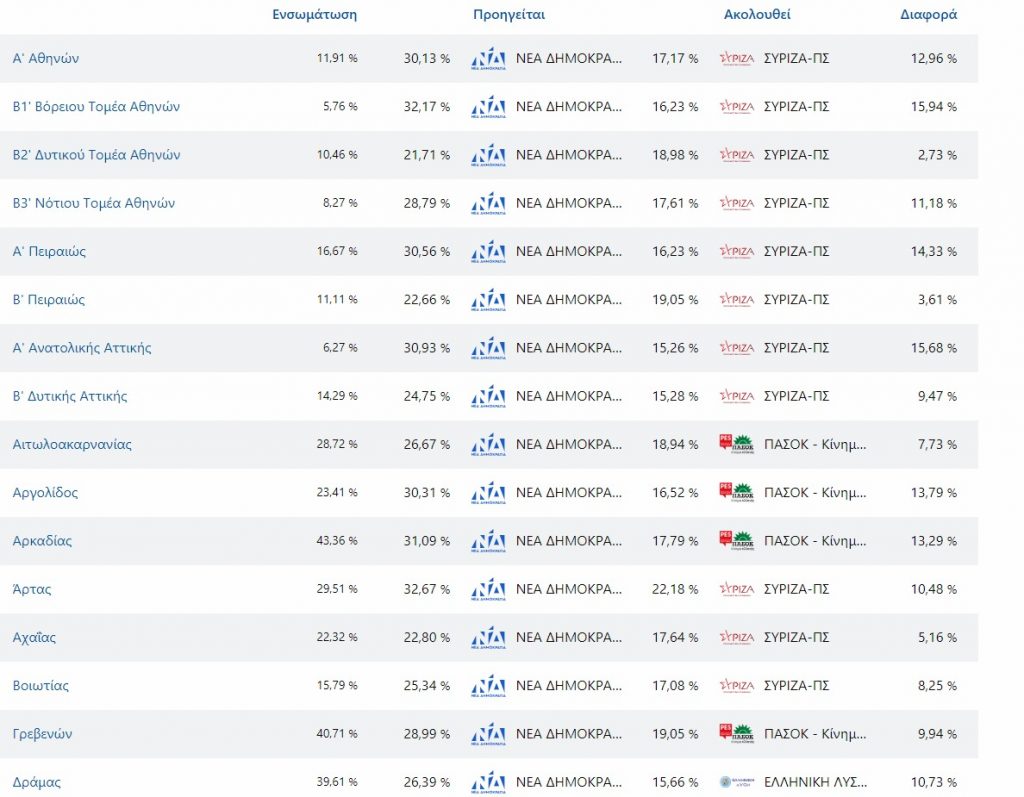Open the Δράμας district link
This screenshot has width=1024, height=797.
coord(37,782)
